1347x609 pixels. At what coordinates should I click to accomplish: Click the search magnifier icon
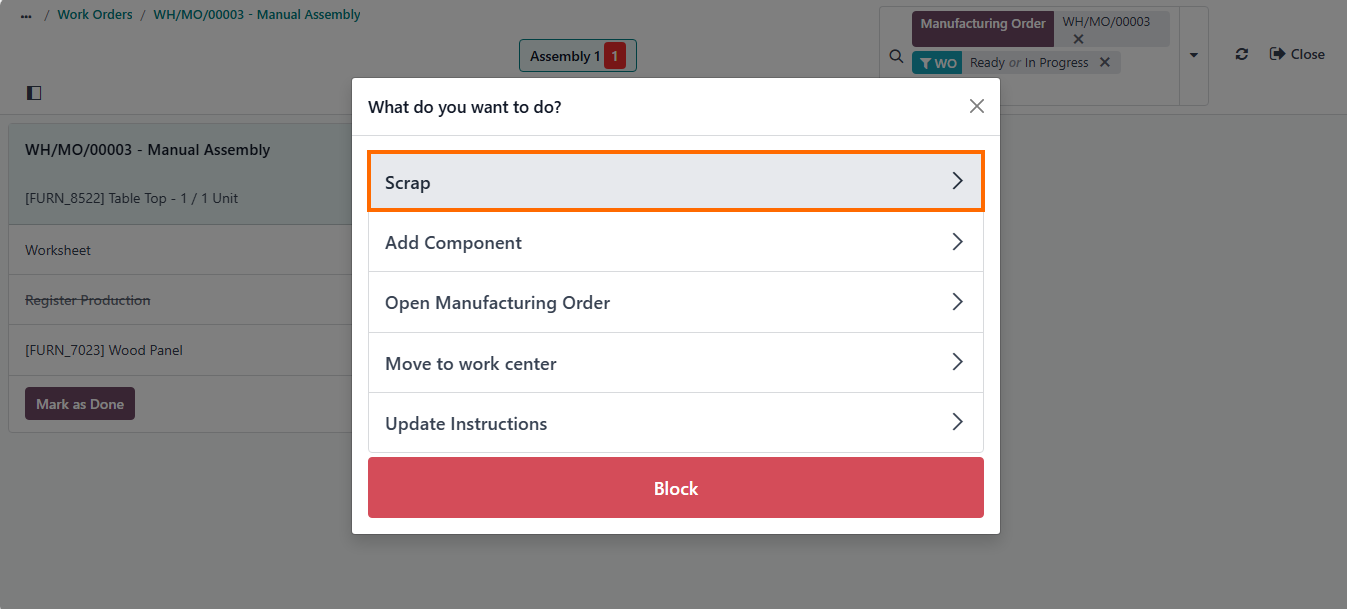click(896, 57)
